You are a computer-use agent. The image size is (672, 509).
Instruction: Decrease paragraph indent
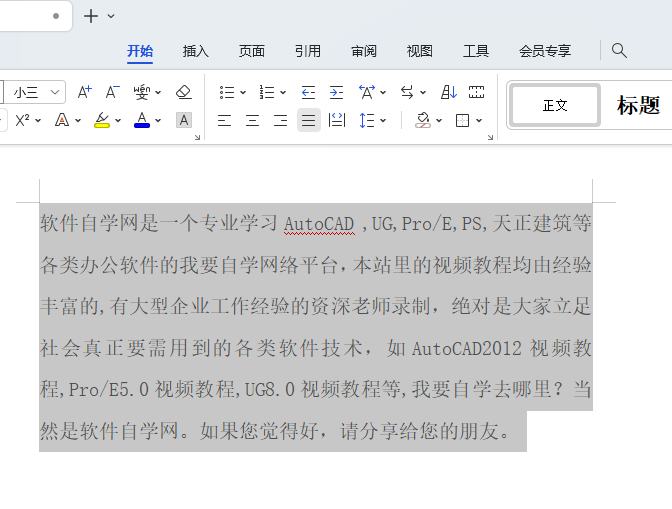pos(308,92)
